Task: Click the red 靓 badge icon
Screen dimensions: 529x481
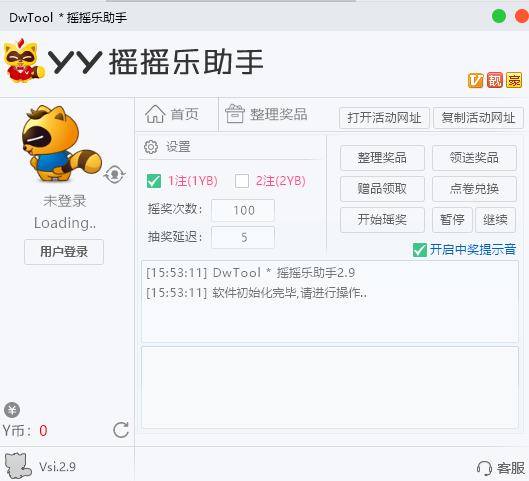Action: pyautogui.click(x=495, y=80)
